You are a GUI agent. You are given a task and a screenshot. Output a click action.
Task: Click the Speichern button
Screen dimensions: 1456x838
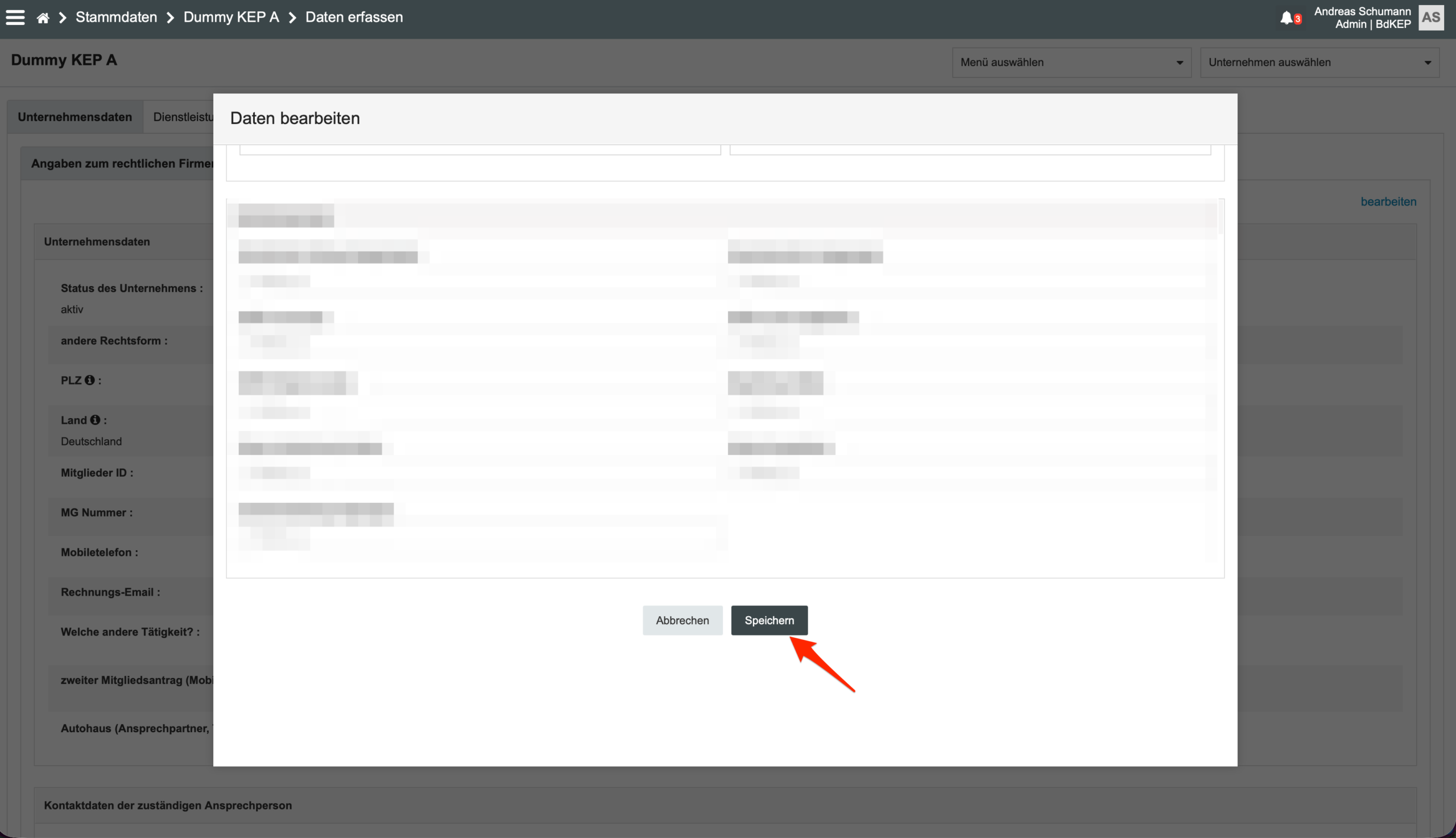click(x=769, y=620)
